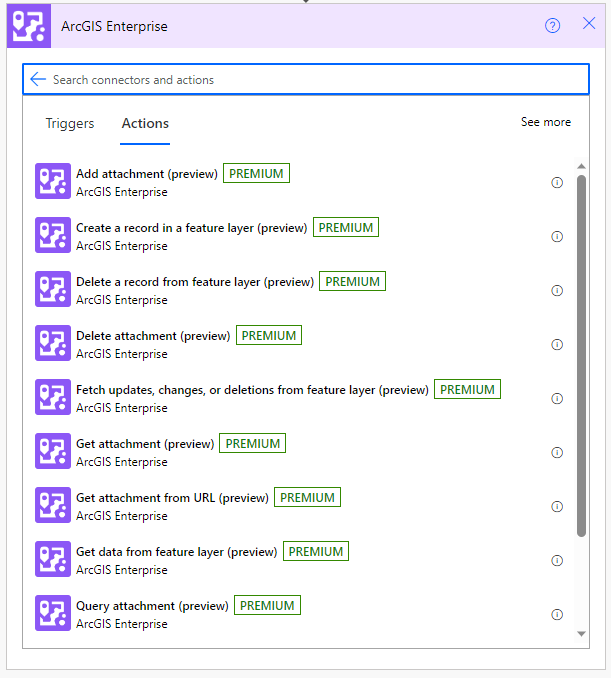This screenshot has width=611, height=678.
Task: Select Get data from feature layer (preview)
Action: click(176, 552)
